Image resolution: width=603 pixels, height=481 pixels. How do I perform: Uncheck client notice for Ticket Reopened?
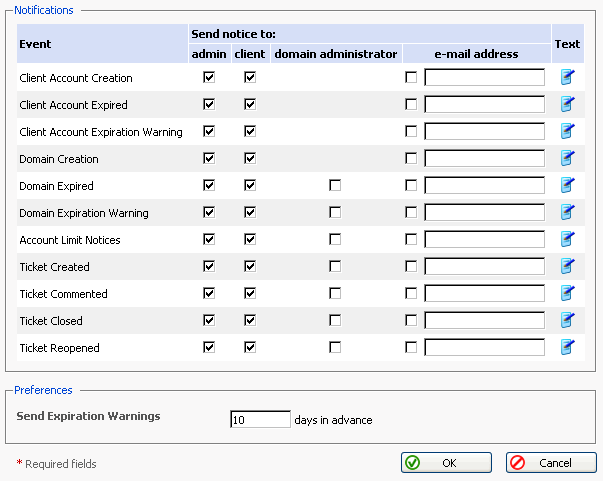click(x=250, y=348)
